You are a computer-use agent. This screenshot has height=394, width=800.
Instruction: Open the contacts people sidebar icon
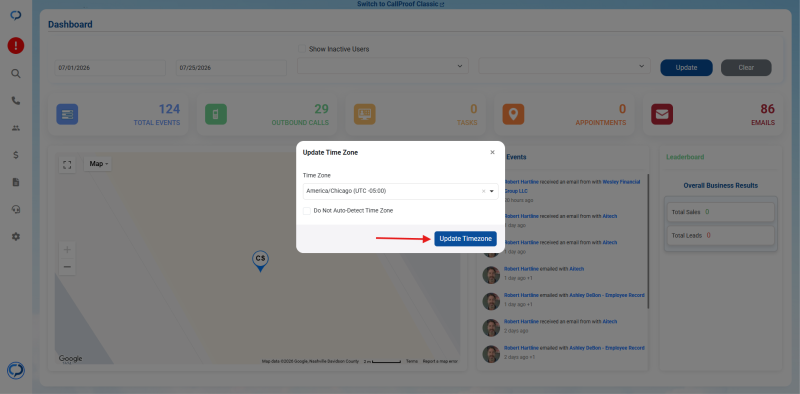(x=16, y=128)
